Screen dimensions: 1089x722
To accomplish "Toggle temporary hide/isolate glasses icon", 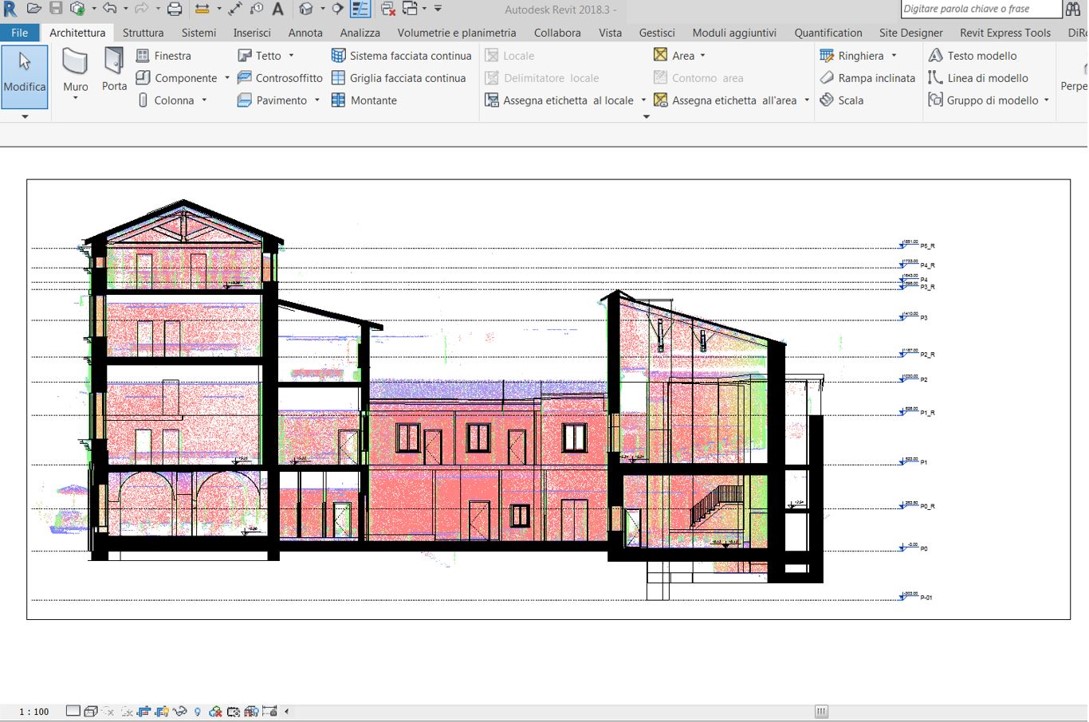I will pos(180,712).
